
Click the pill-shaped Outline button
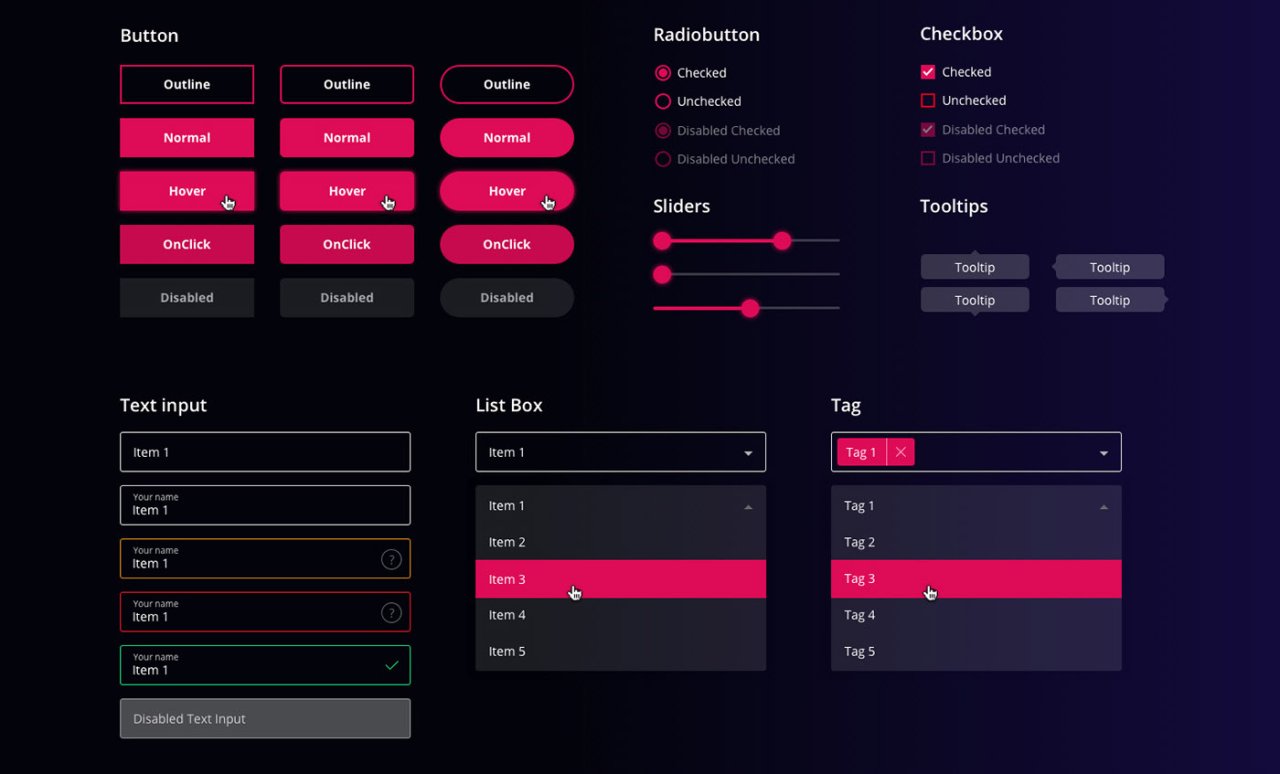pos(507,85)
